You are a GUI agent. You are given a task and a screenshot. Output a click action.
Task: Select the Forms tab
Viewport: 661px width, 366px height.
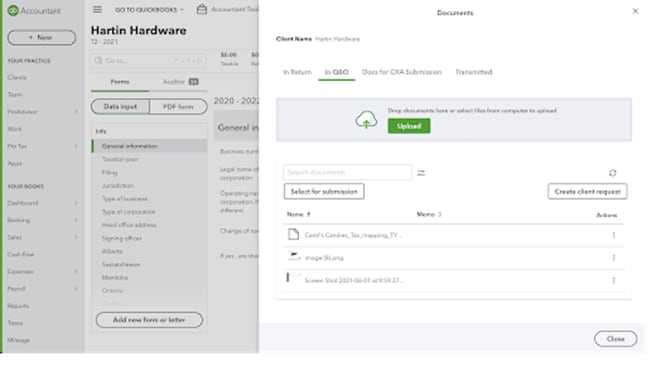coord(120,82)
